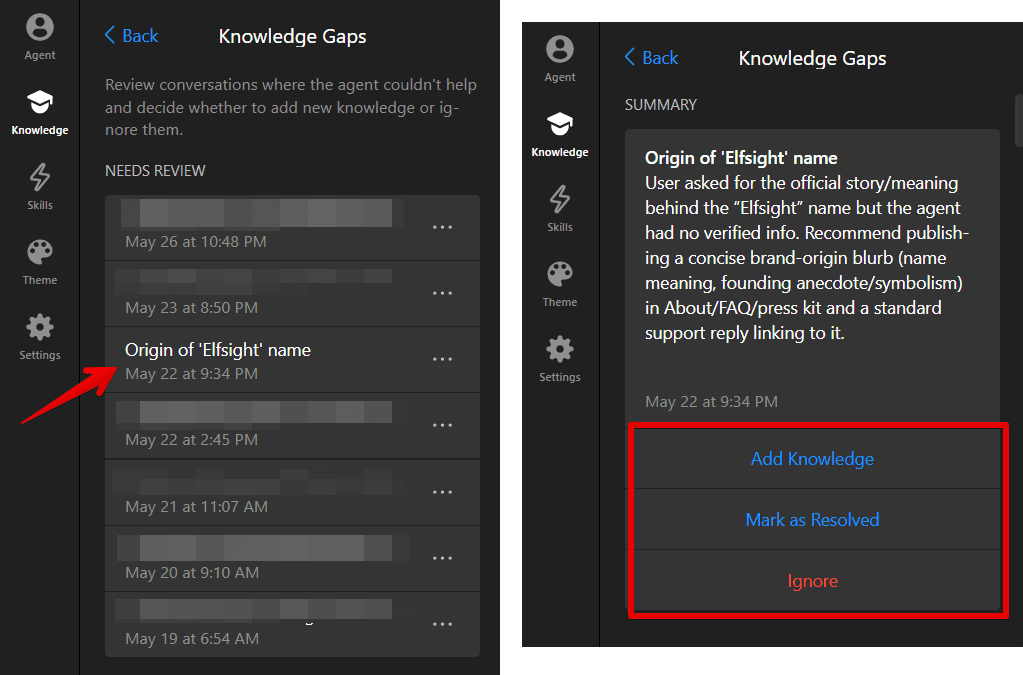Open the Agent section in left panel sidebar
The image size is (1023, 675).
40,38
